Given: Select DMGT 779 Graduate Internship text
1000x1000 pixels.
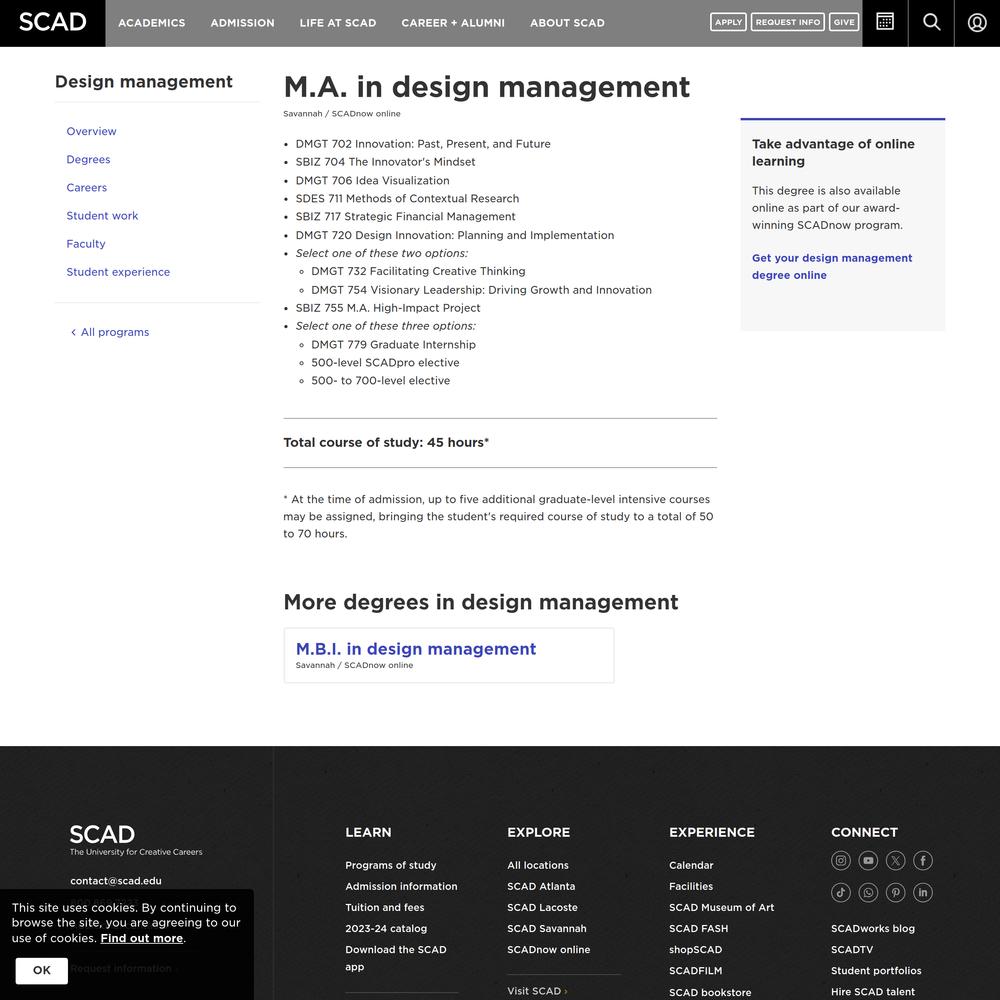Looking at the screenshot, I should 393,344.
